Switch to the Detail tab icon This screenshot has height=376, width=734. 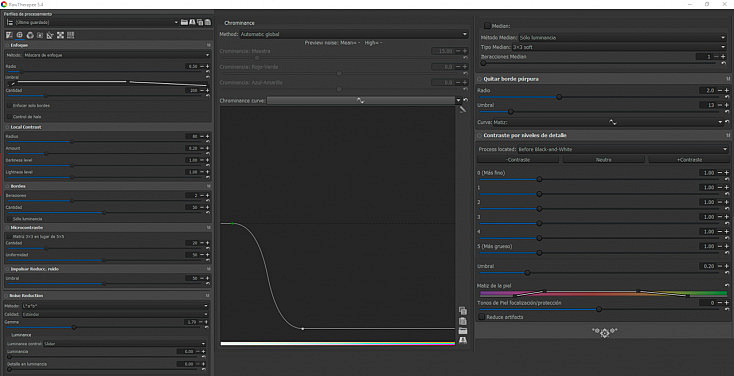click(x=20, y=35)
